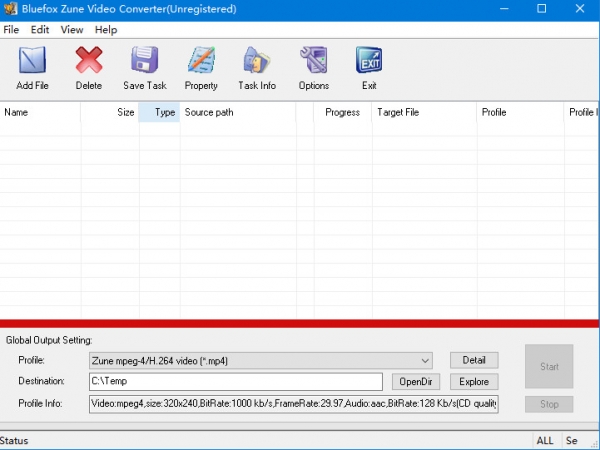Click into the Destination path field

point(236,382)
